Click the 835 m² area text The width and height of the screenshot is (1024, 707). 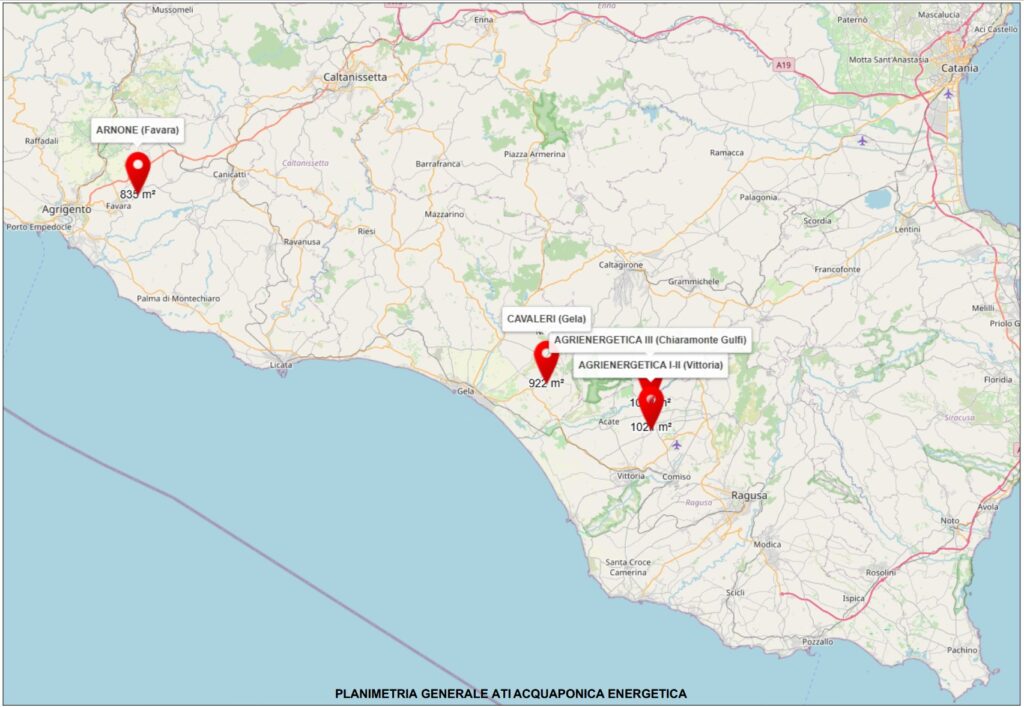137,195
